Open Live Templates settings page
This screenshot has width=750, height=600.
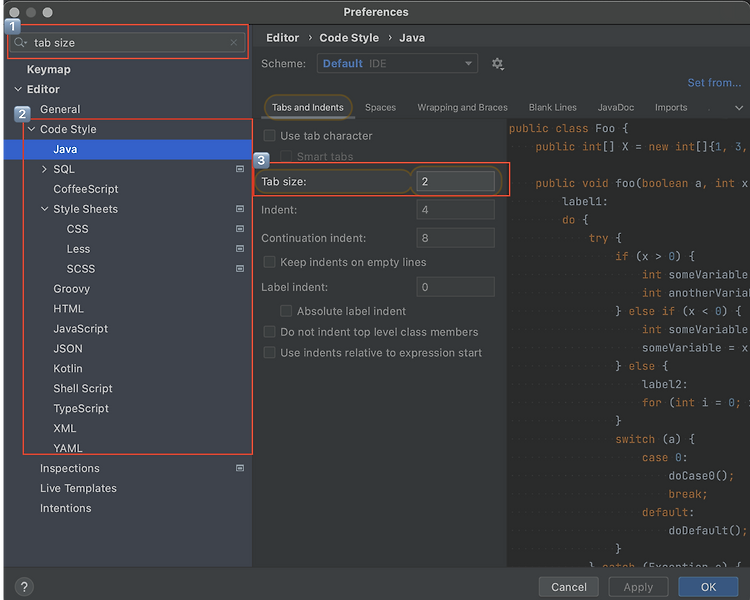pyautogui.click(x=78, y=488)
